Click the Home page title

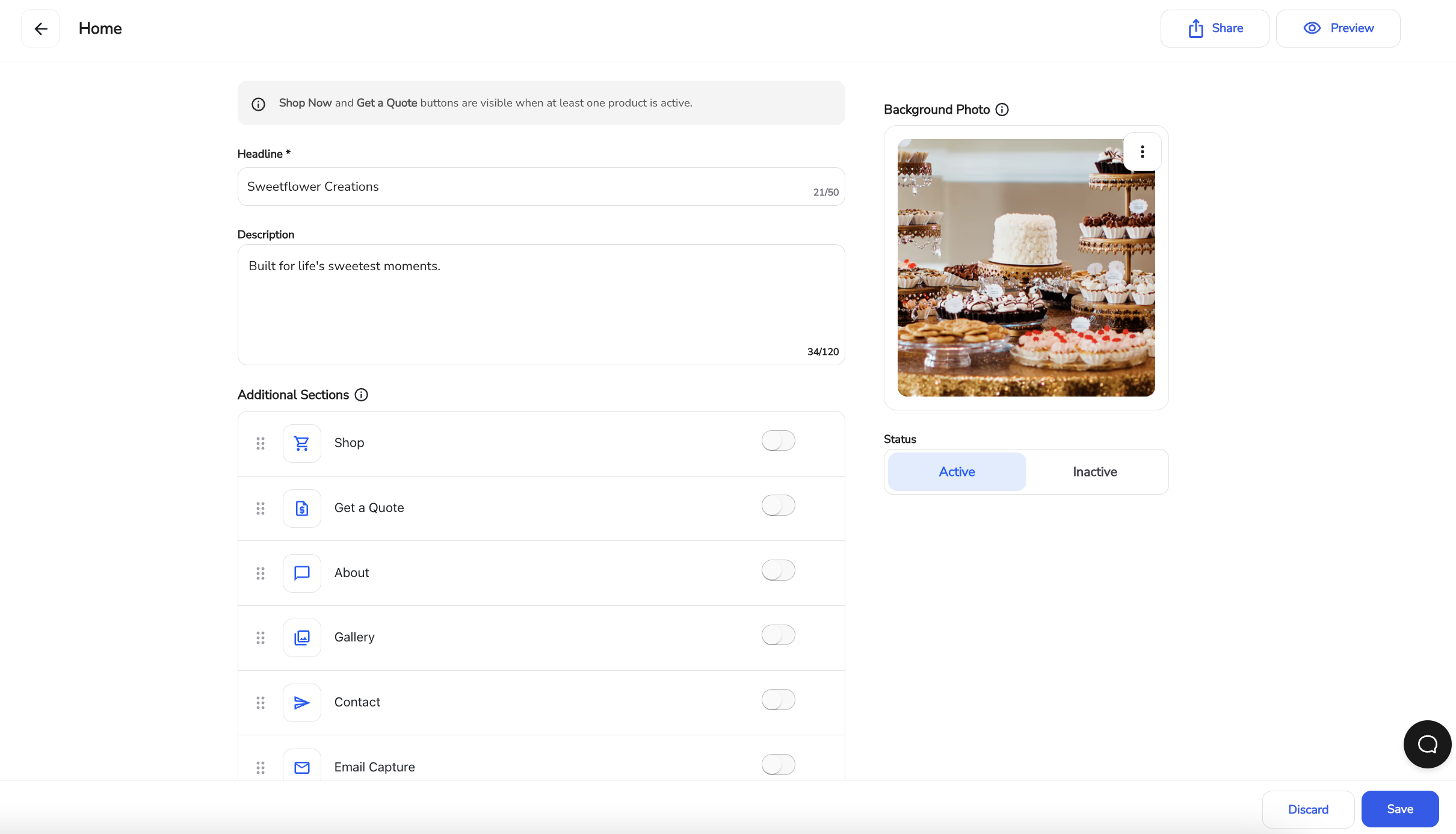(100, 28)
